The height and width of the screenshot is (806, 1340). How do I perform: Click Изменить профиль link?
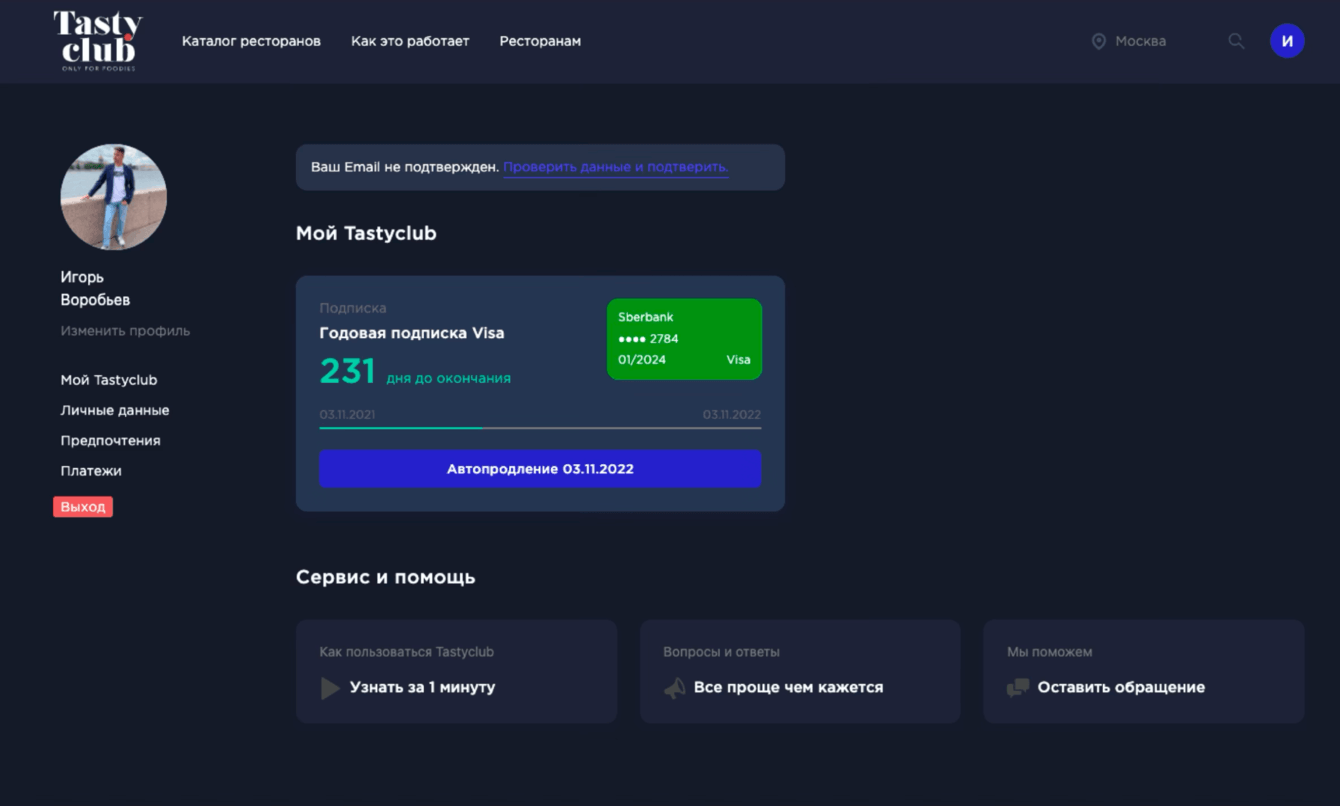pos(125,331)
